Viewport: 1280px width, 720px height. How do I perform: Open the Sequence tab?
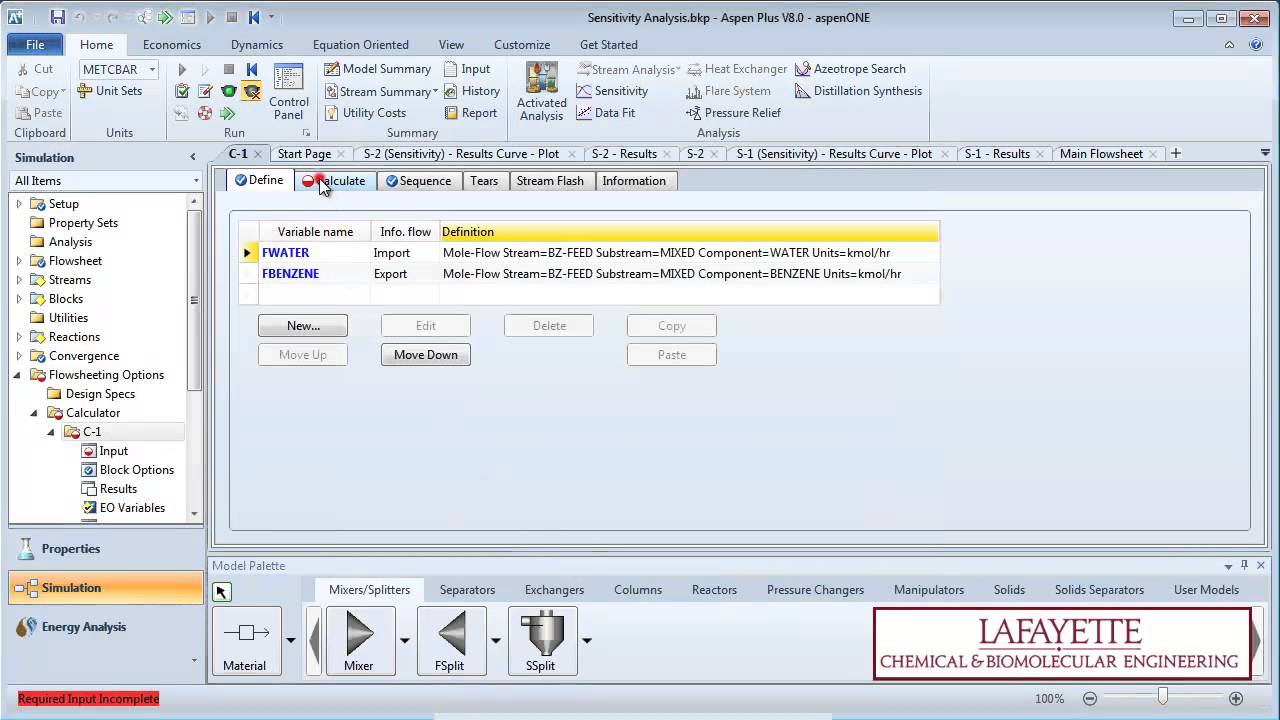pos(418,181)
